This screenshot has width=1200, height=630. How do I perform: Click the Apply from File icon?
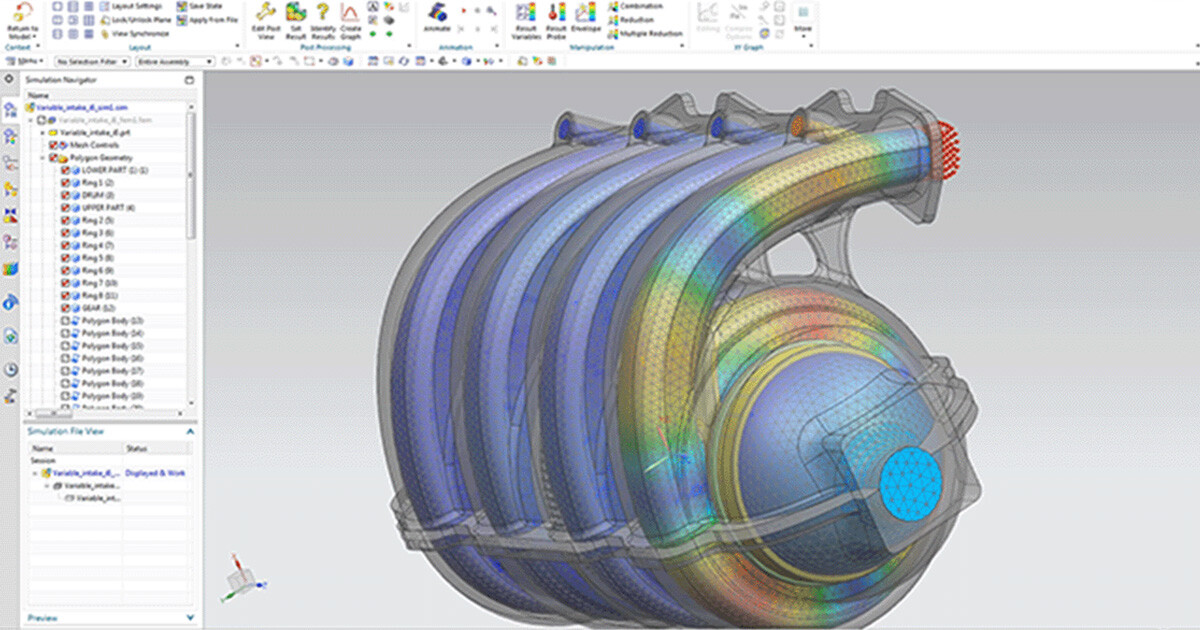pos(180,19)
